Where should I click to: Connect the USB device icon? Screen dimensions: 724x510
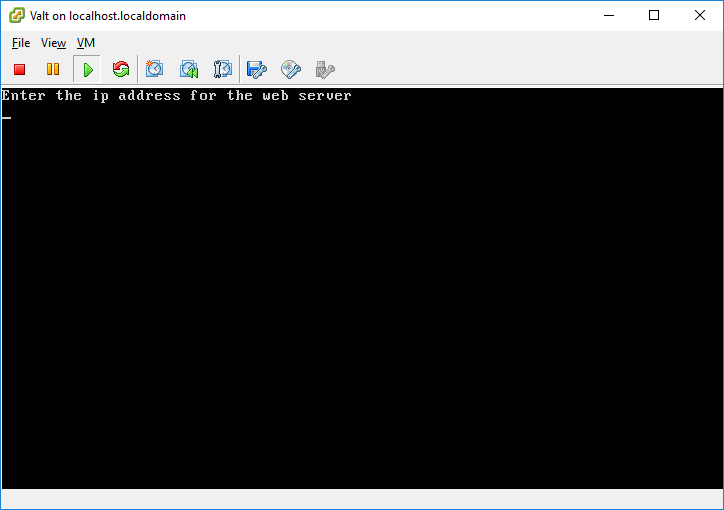(x=325, y=69)
